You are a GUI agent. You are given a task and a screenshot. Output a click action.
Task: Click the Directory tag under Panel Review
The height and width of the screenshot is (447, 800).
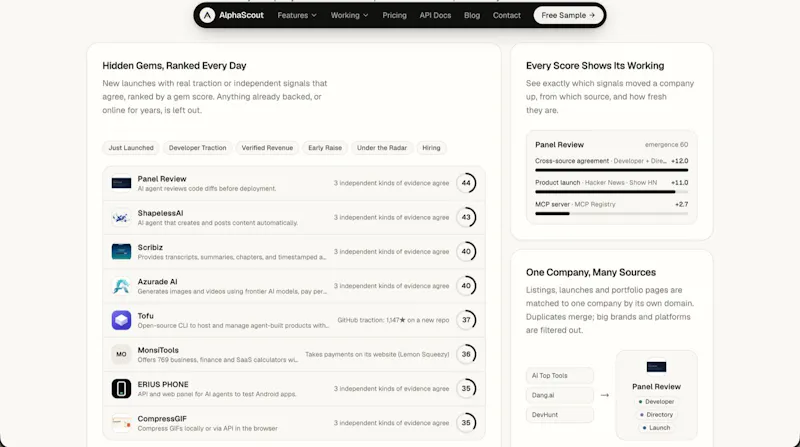(656, 415)
